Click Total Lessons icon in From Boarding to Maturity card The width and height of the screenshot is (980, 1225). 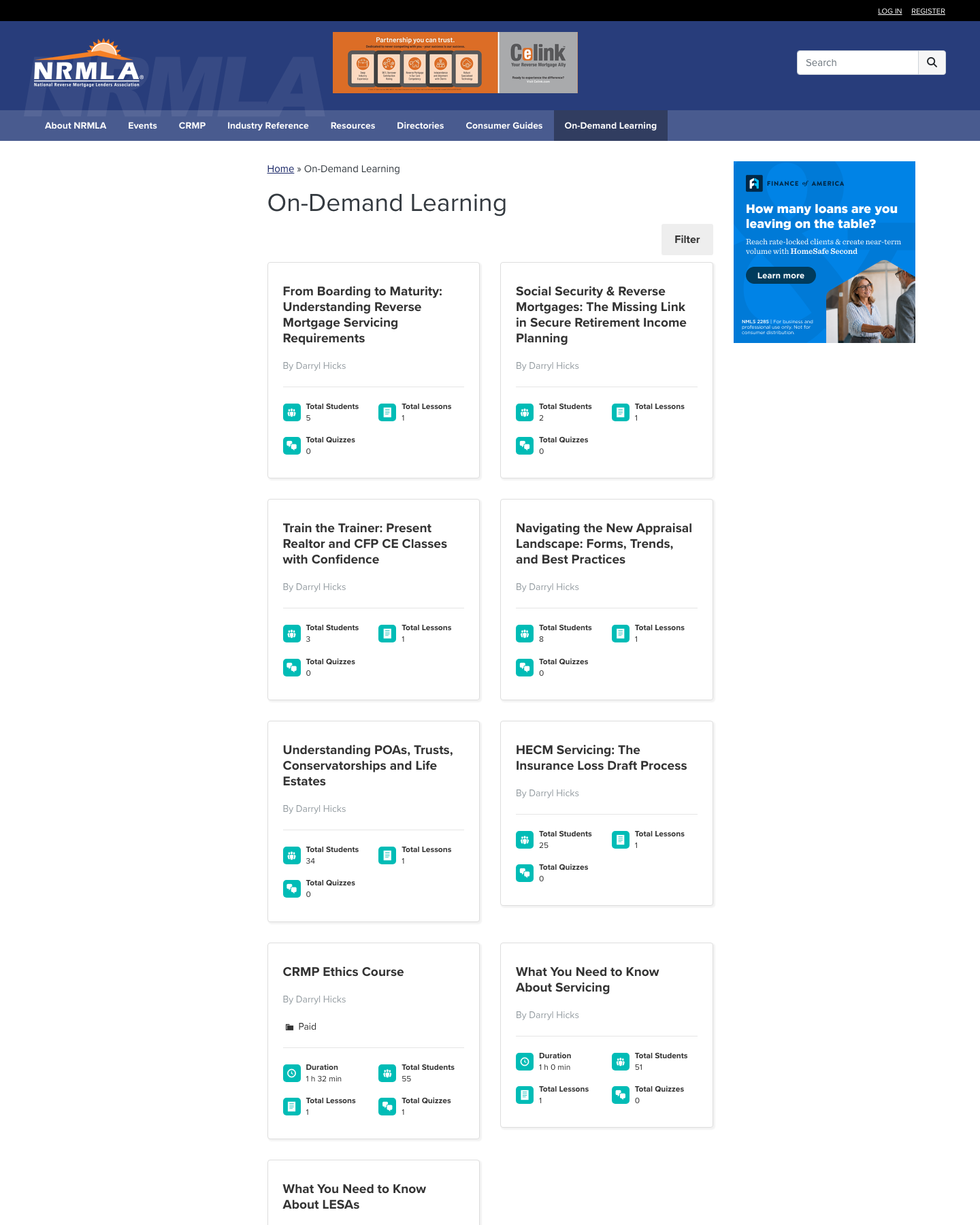(x=387, y=412)
